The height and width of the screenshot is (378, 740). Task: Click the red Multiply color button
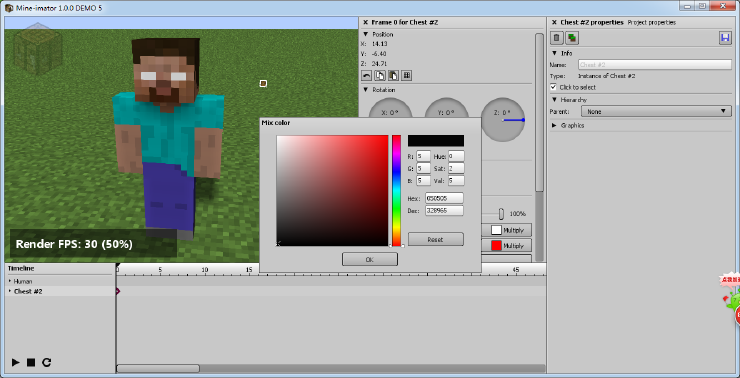507,246
